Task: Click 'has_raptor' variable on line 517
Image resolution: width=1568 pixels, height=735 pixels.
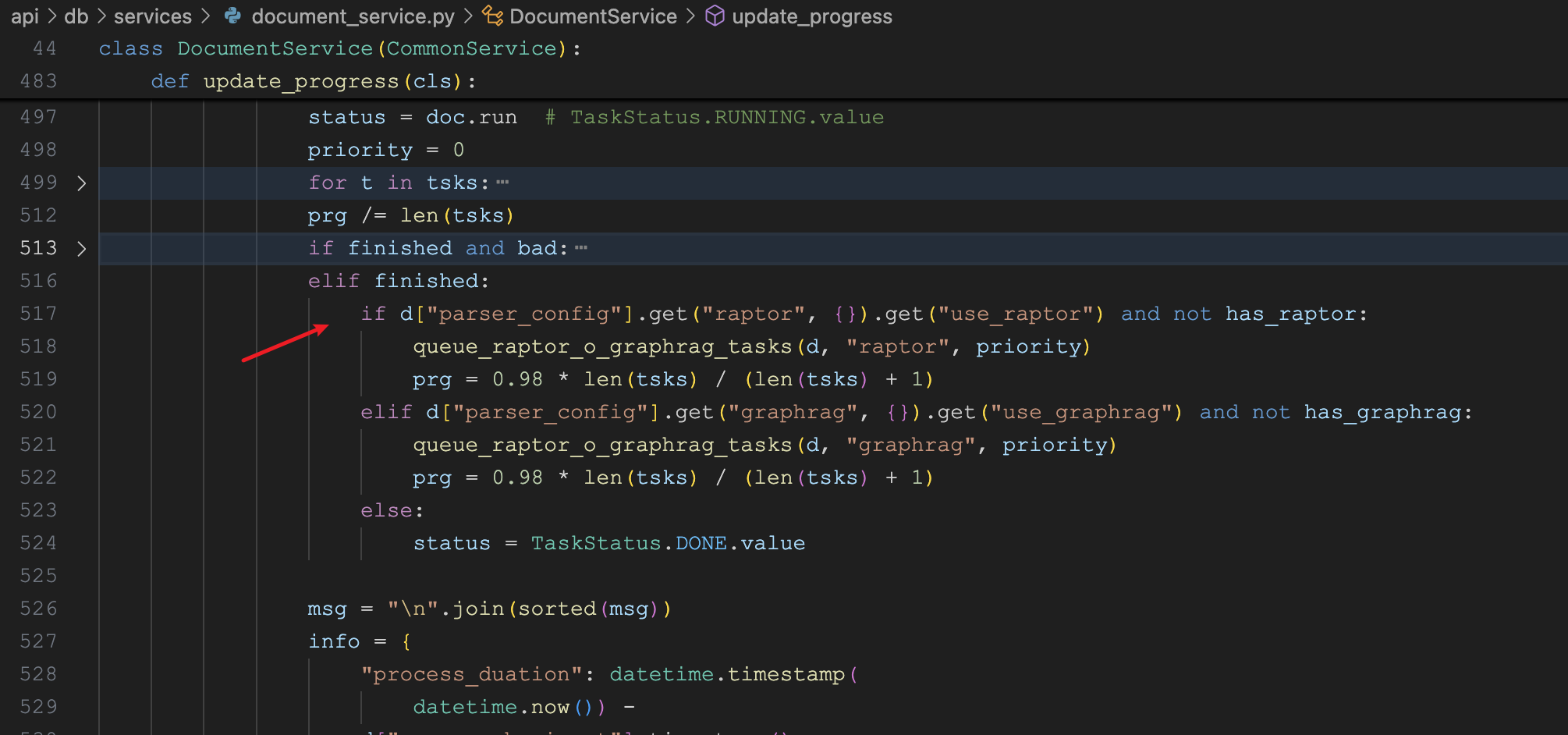Action: tap(1290, 314)
